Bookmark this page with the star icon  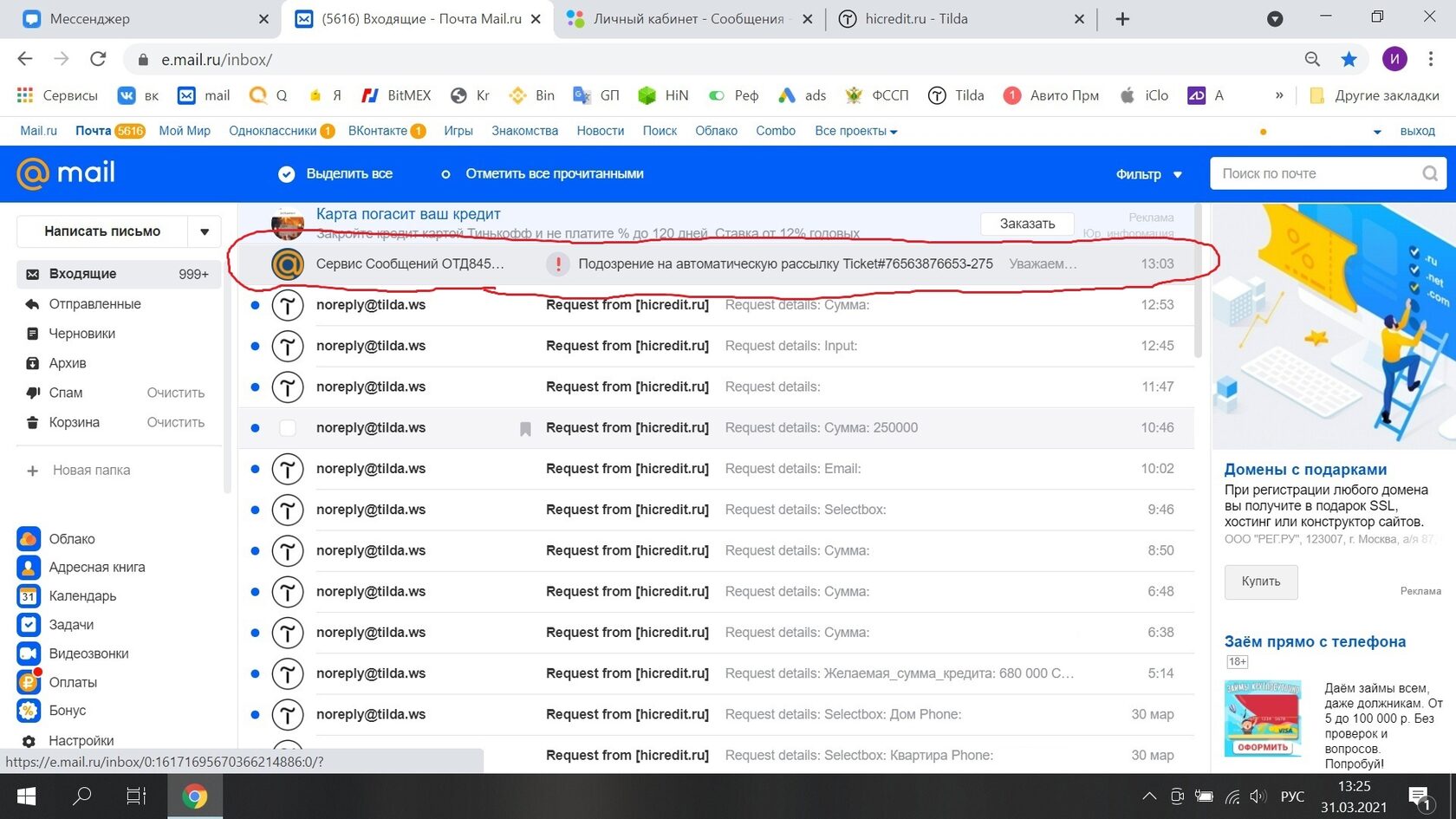(x=1349, y=59)
